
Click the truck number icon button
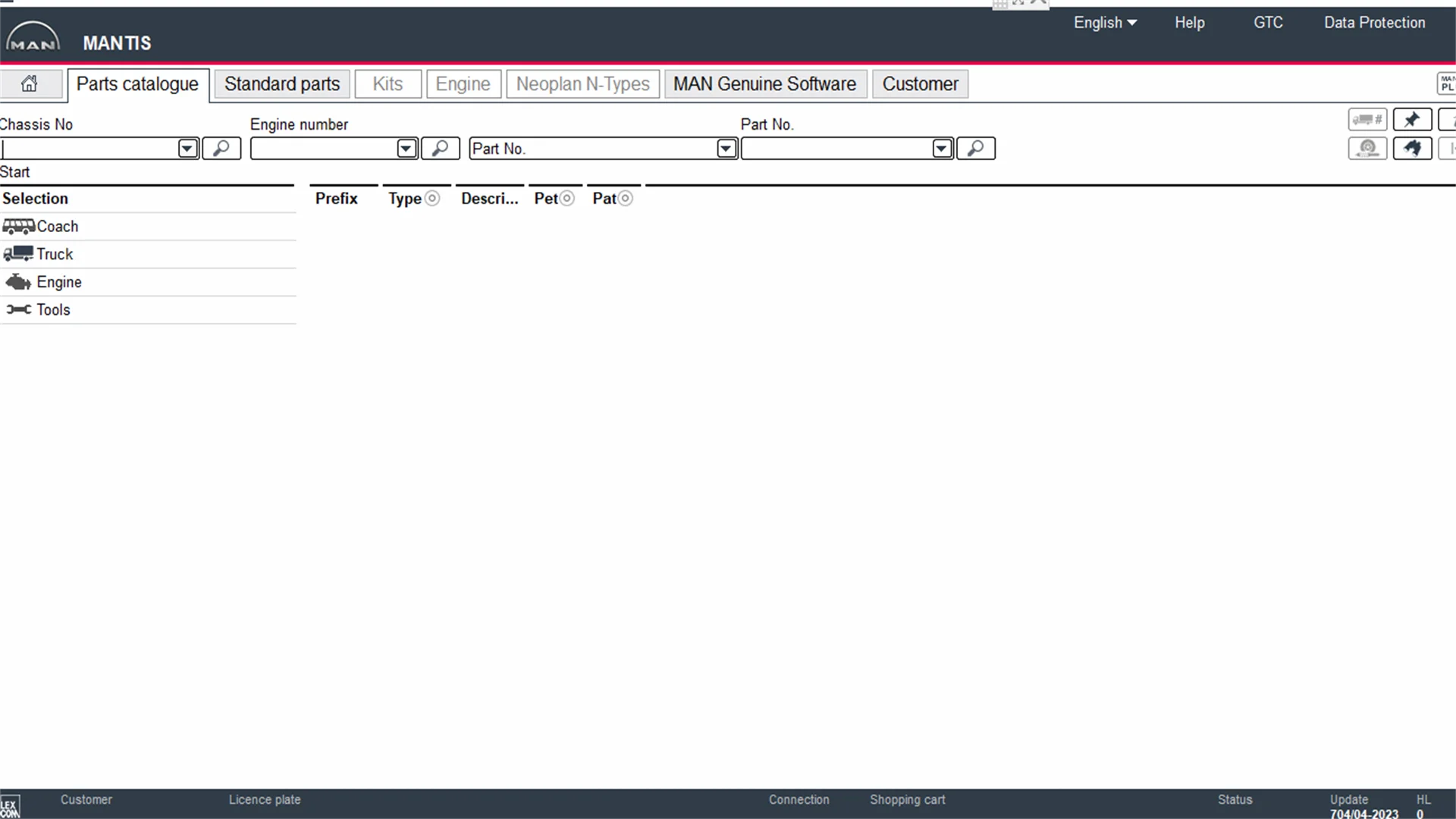[x=1367, y=120]
